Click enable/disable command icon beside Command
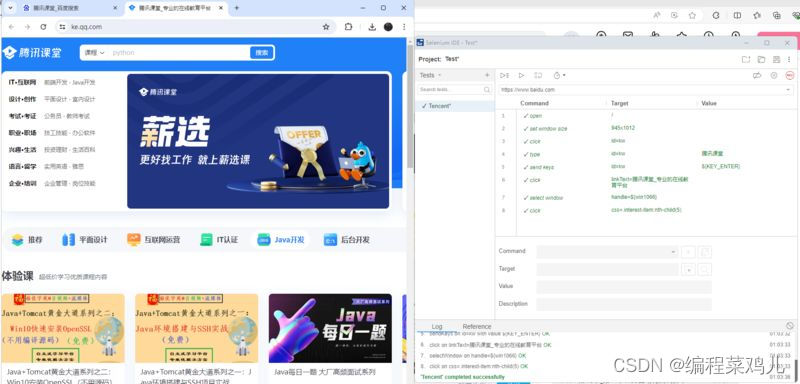The width and height of the screenshot is (800, 384). 689,252
